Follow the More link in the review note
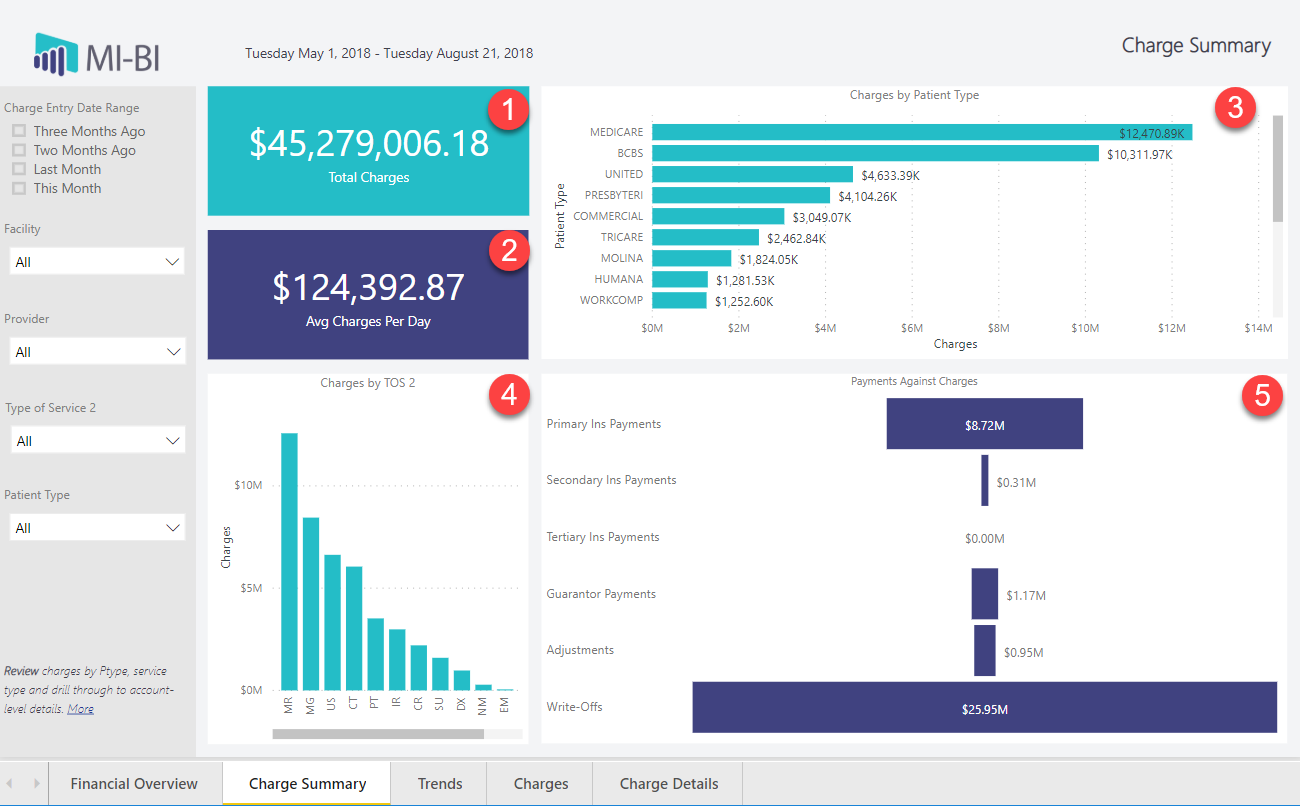 click(x=80, y=709)
